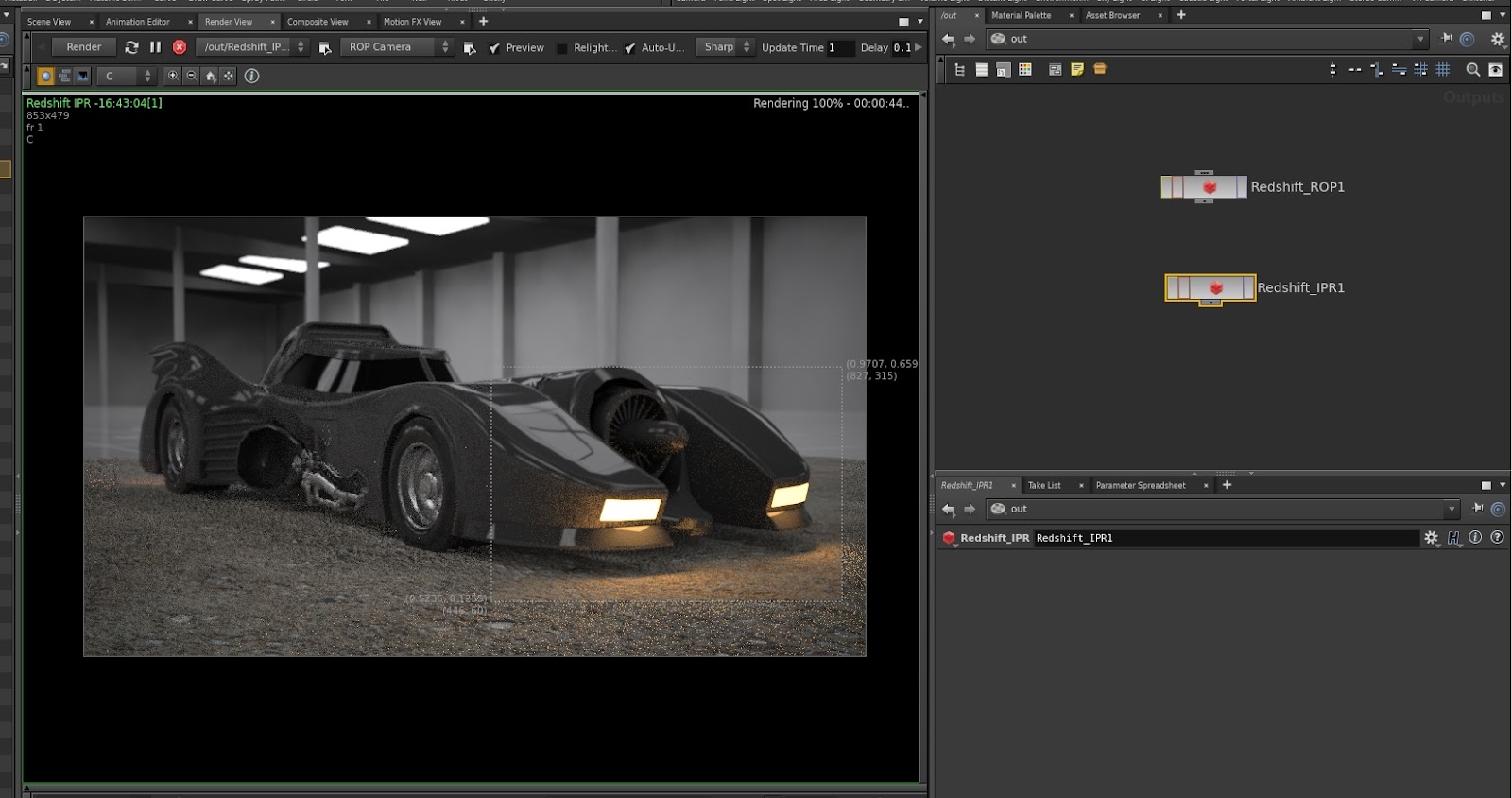Open the Material Palette tab
1512x798 pixels.
coord(1021,15)
